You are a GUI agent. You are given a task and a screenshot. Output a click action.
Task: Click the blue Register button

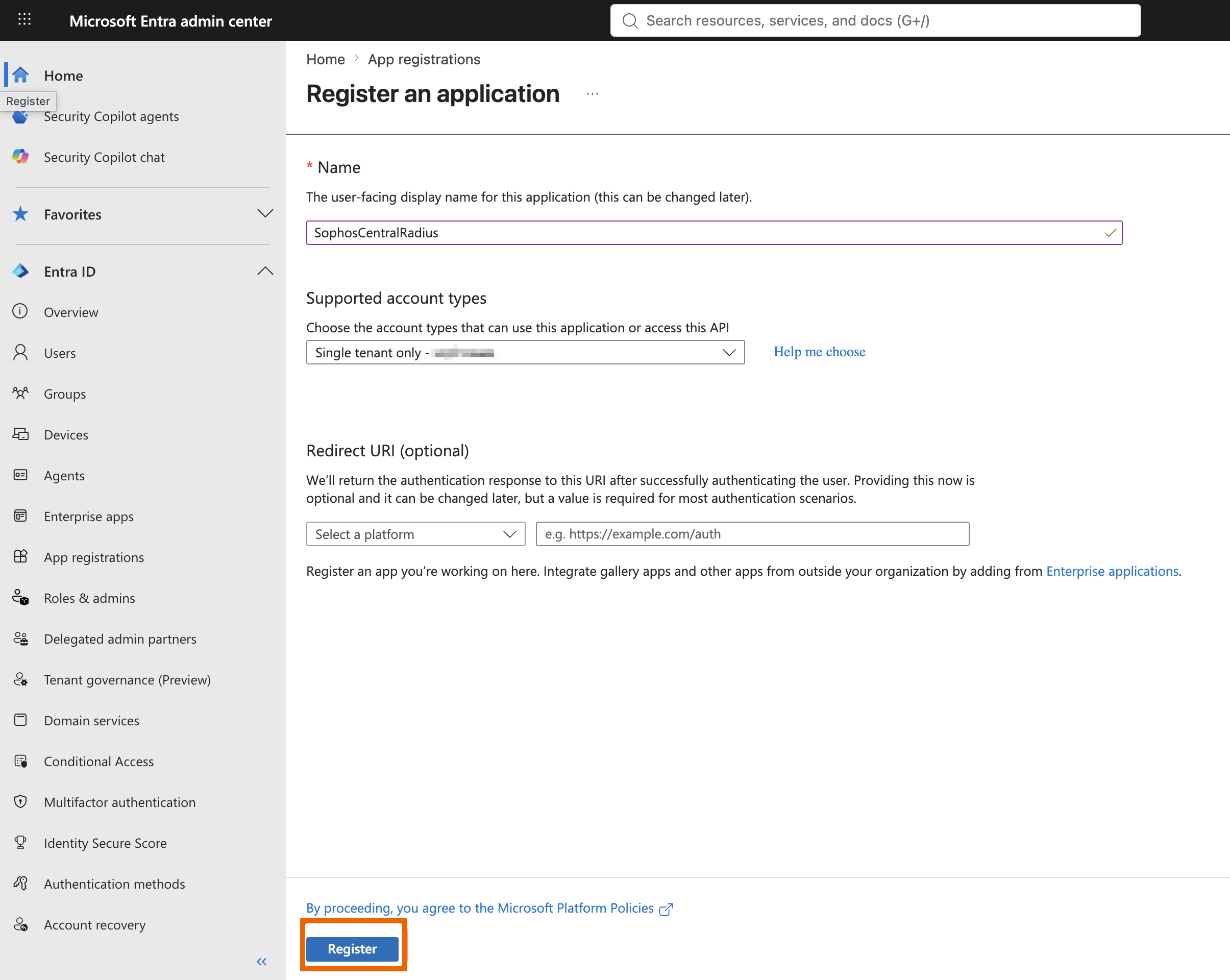[352, 949]
